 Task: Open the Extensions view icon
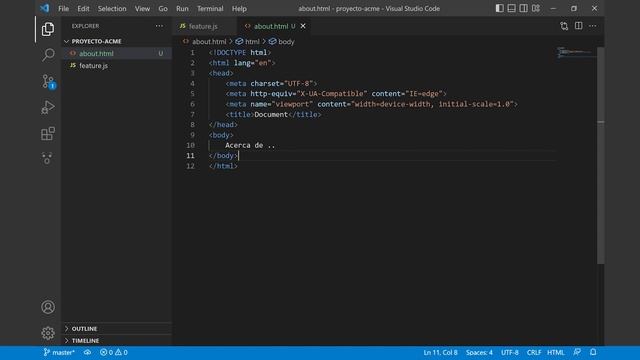48,133
